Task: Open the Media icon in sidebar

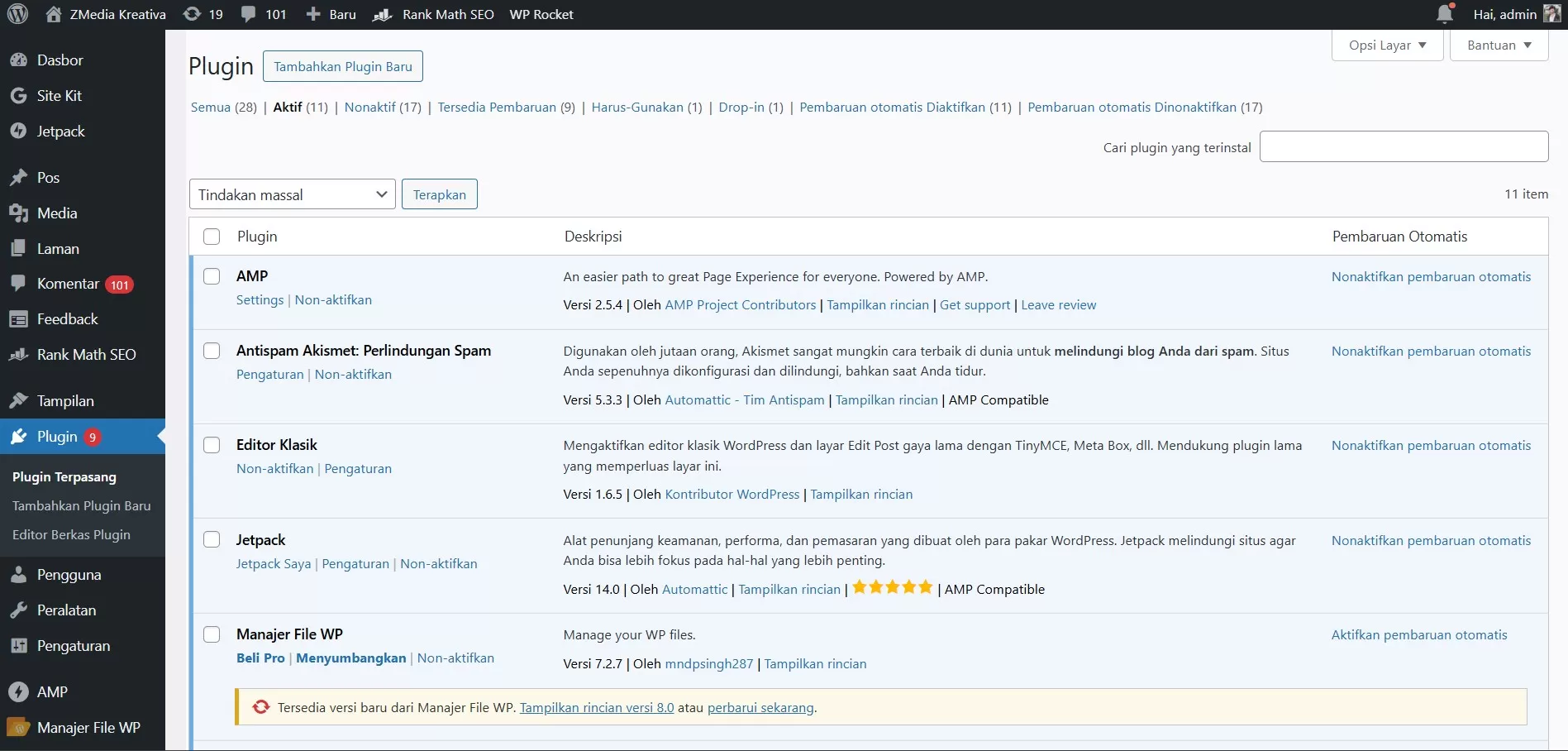Action: coord(18,213)
